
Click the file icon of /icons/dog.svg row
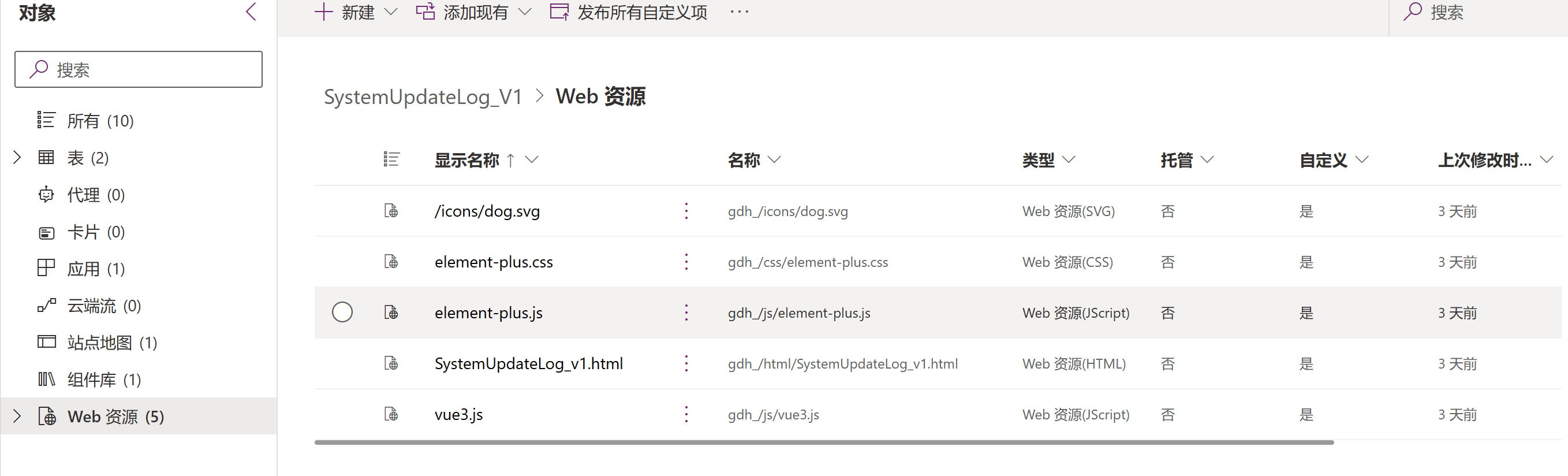[x=391, y=211]
